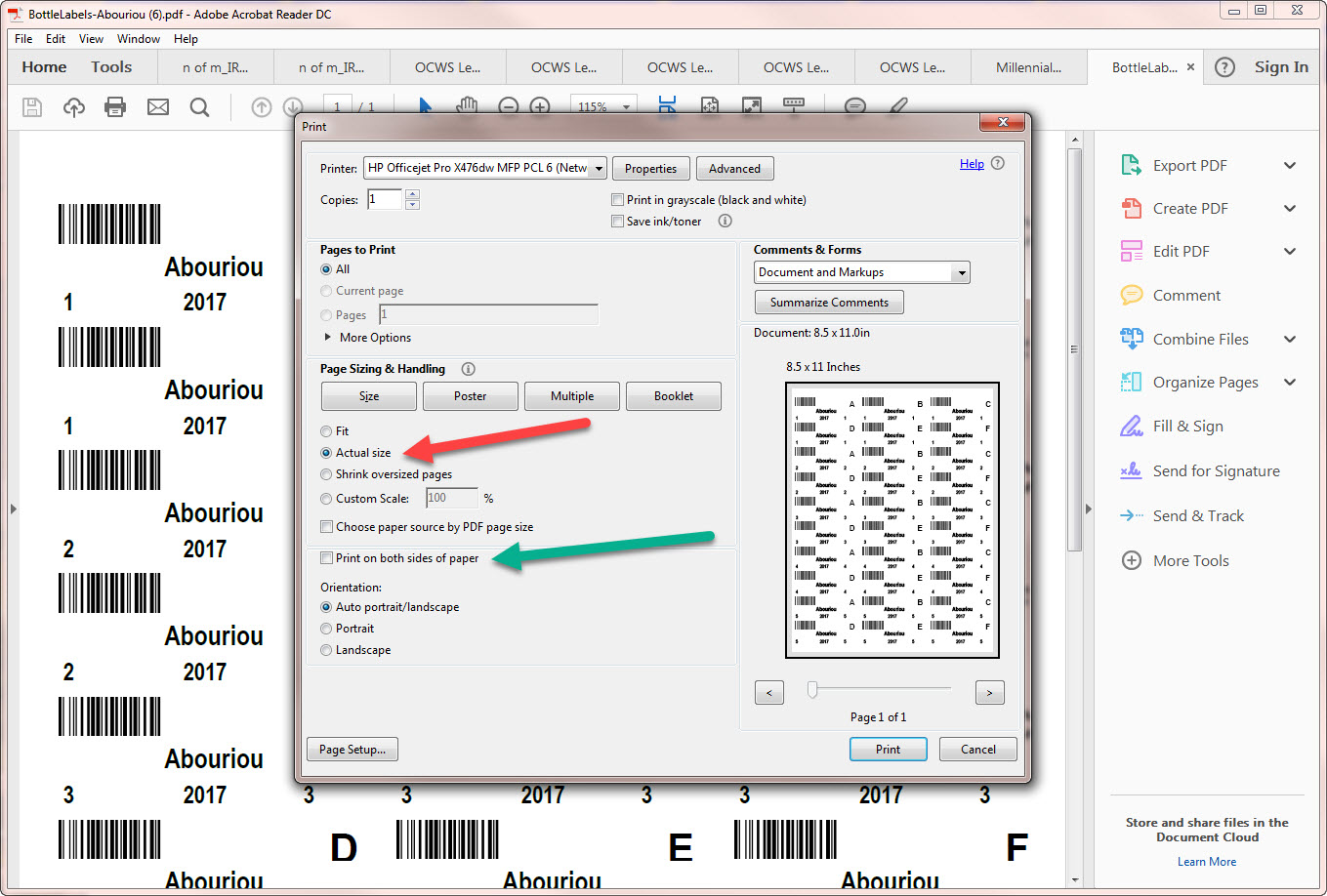Viewport: 1327px width, 896px height.
Task: Select Auto portrait/landscape orientation
Action: [x=326, y=607]
